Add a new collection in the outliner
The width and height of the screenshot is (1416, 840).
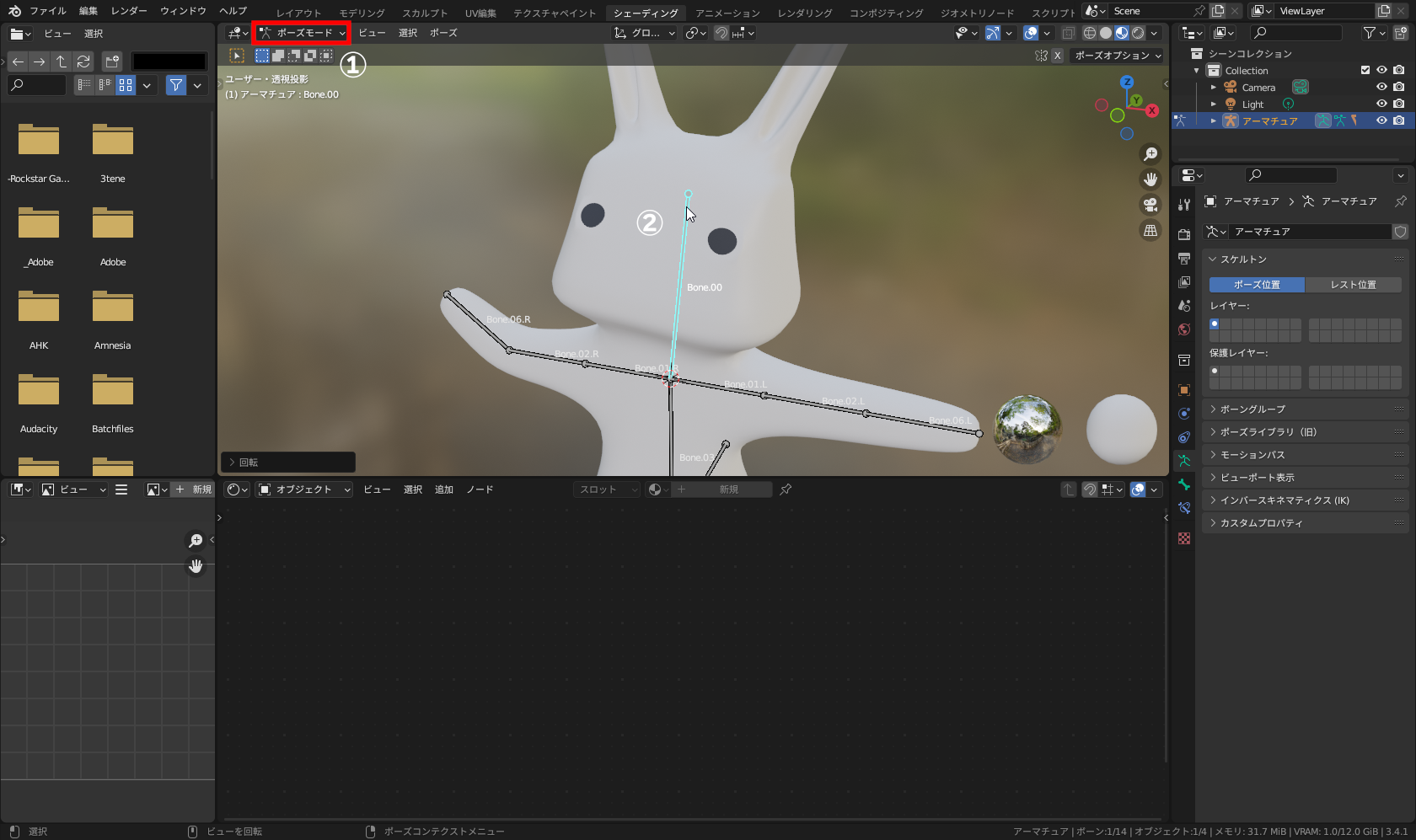point(1401,33)
